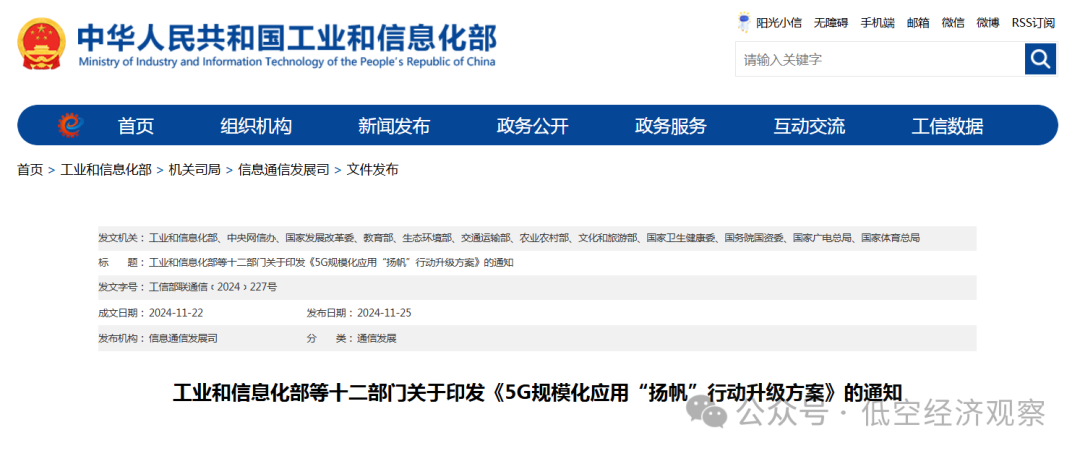
Task: Click the 标题 row document title text
Action: pos(331,262)
